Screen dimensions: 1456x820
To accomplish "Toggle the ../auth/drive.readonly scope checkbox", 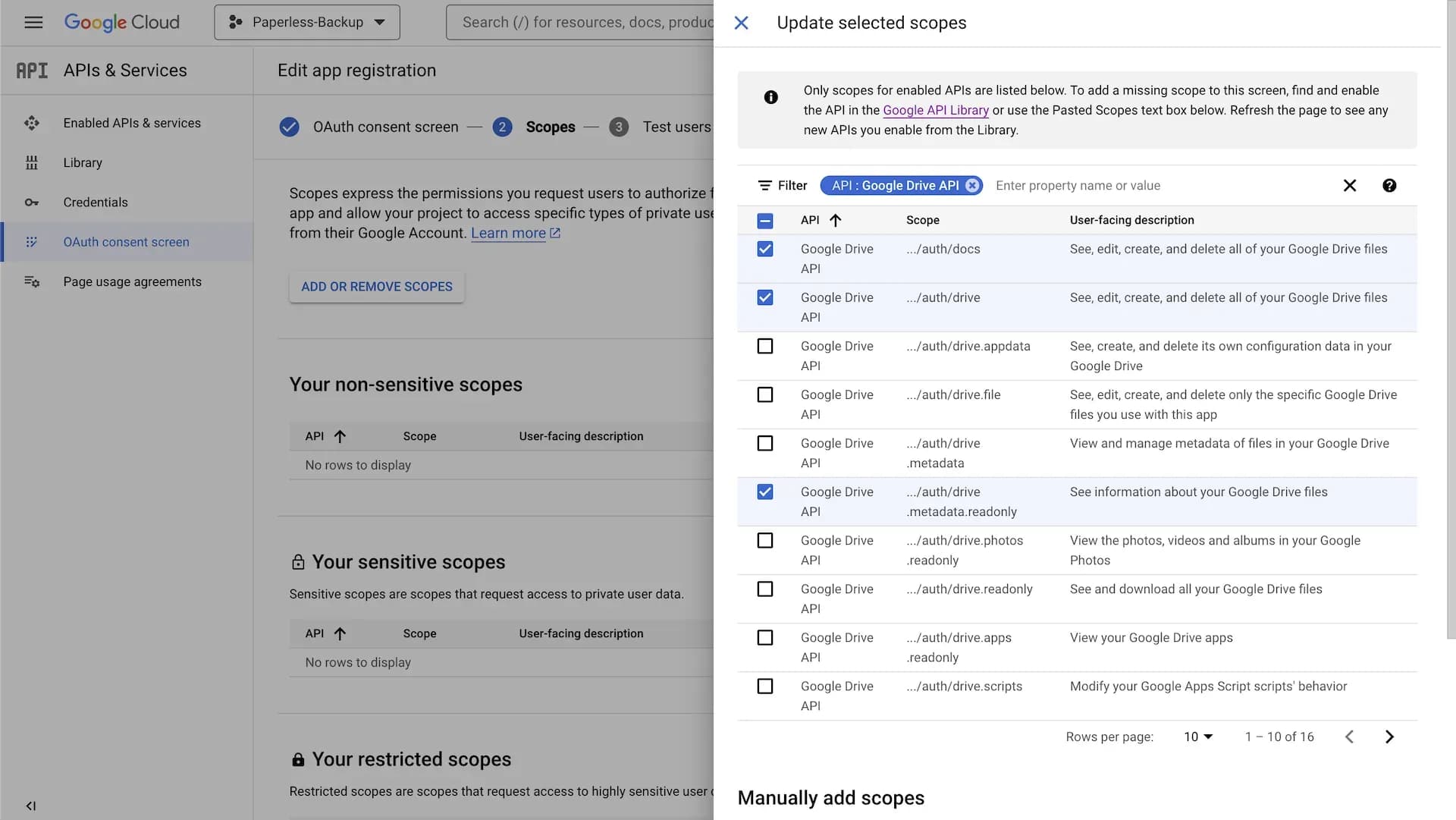I will click(766, 589).
